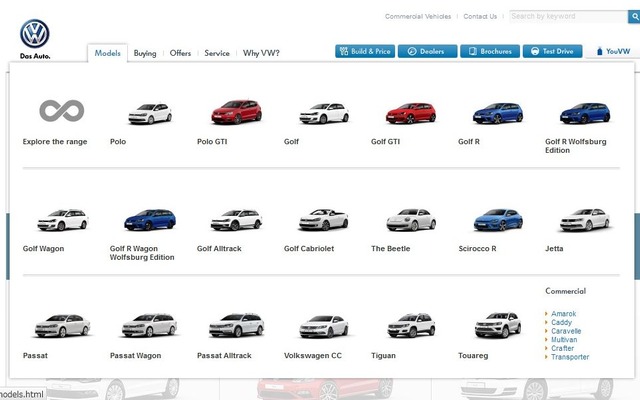The width and height of the screenshot is (640, 400).
Task: Select the Golf R Wagon Wolfsburg Edition image
Action: pos(150,220)
